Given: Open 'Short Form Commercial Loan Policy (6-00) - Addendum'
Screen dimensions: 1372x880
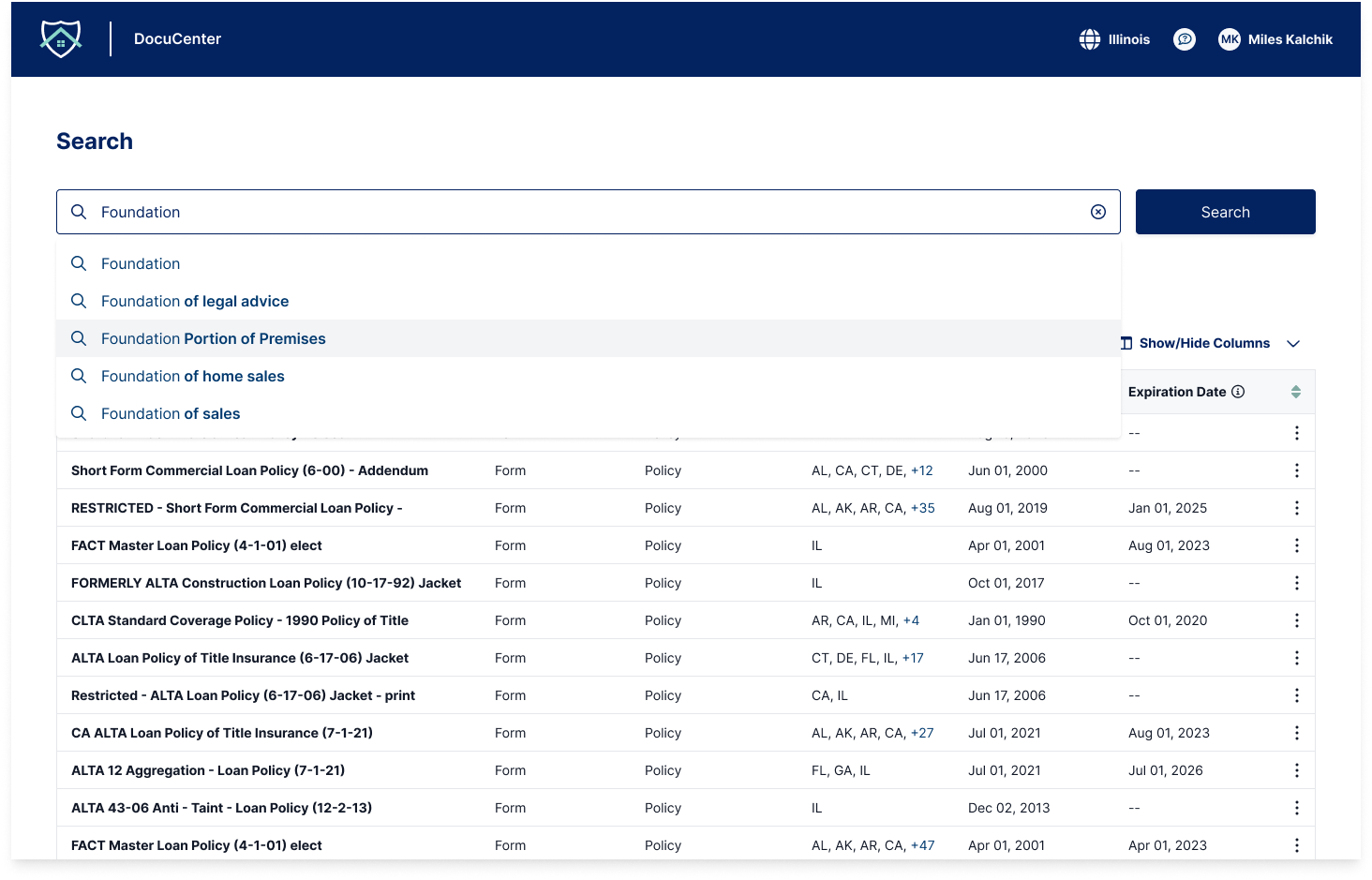Looking at the screenshot, I should 249,470.
